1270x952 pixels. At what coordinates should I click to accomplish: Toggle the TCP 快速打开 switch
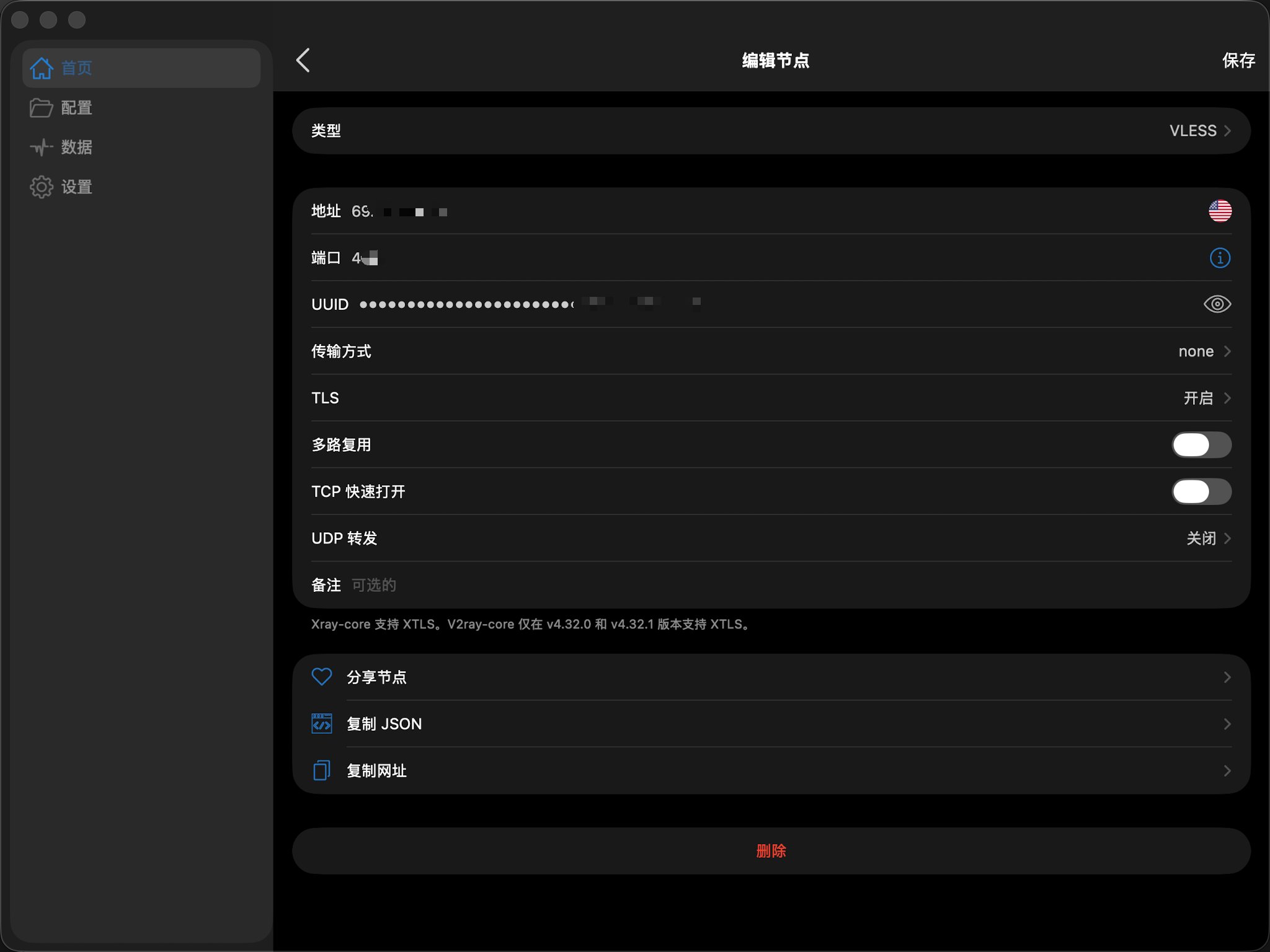click(1201, 491)
